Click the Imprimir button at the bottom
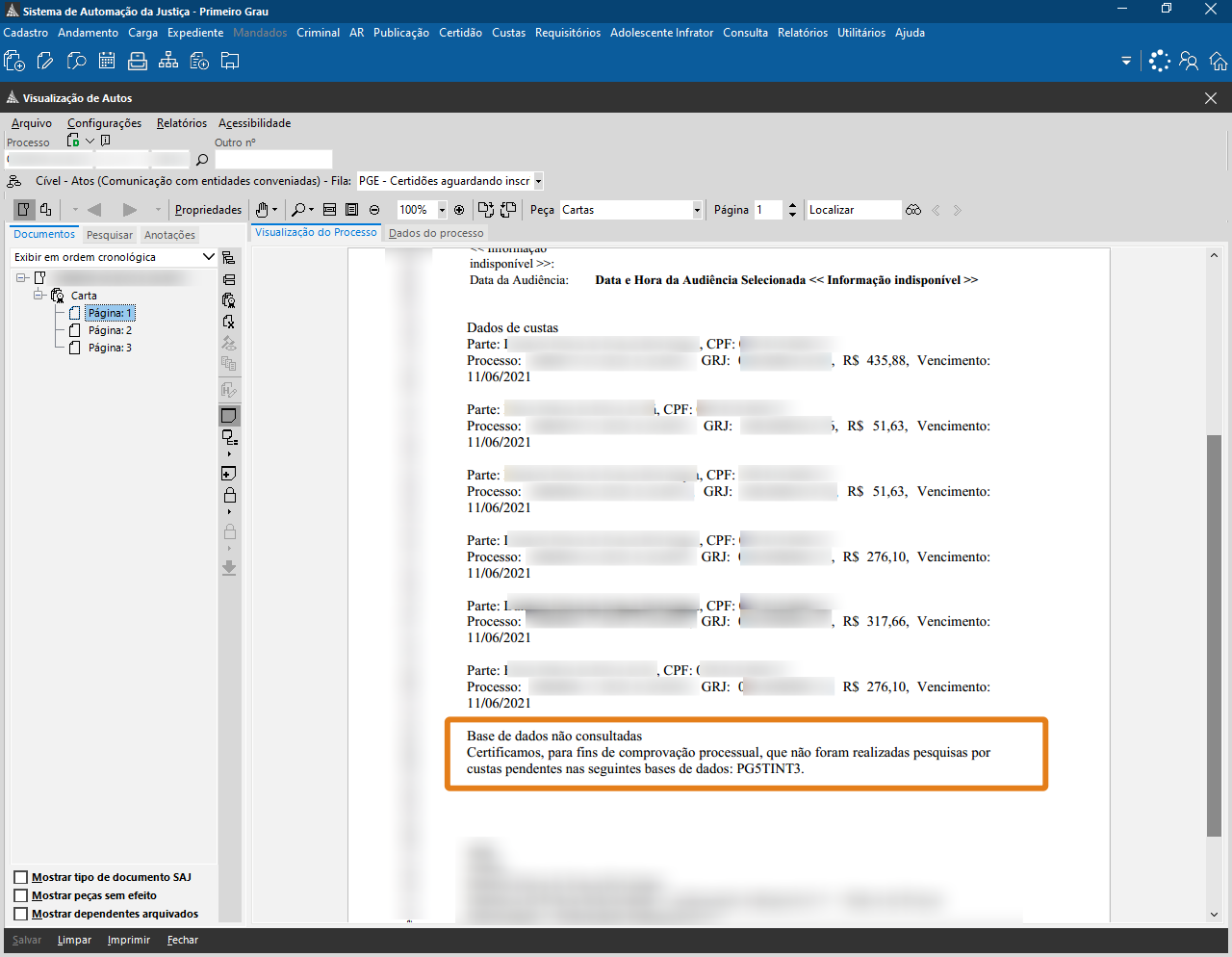This screenshot has width=1232, height=957. (x=129, y=940)
